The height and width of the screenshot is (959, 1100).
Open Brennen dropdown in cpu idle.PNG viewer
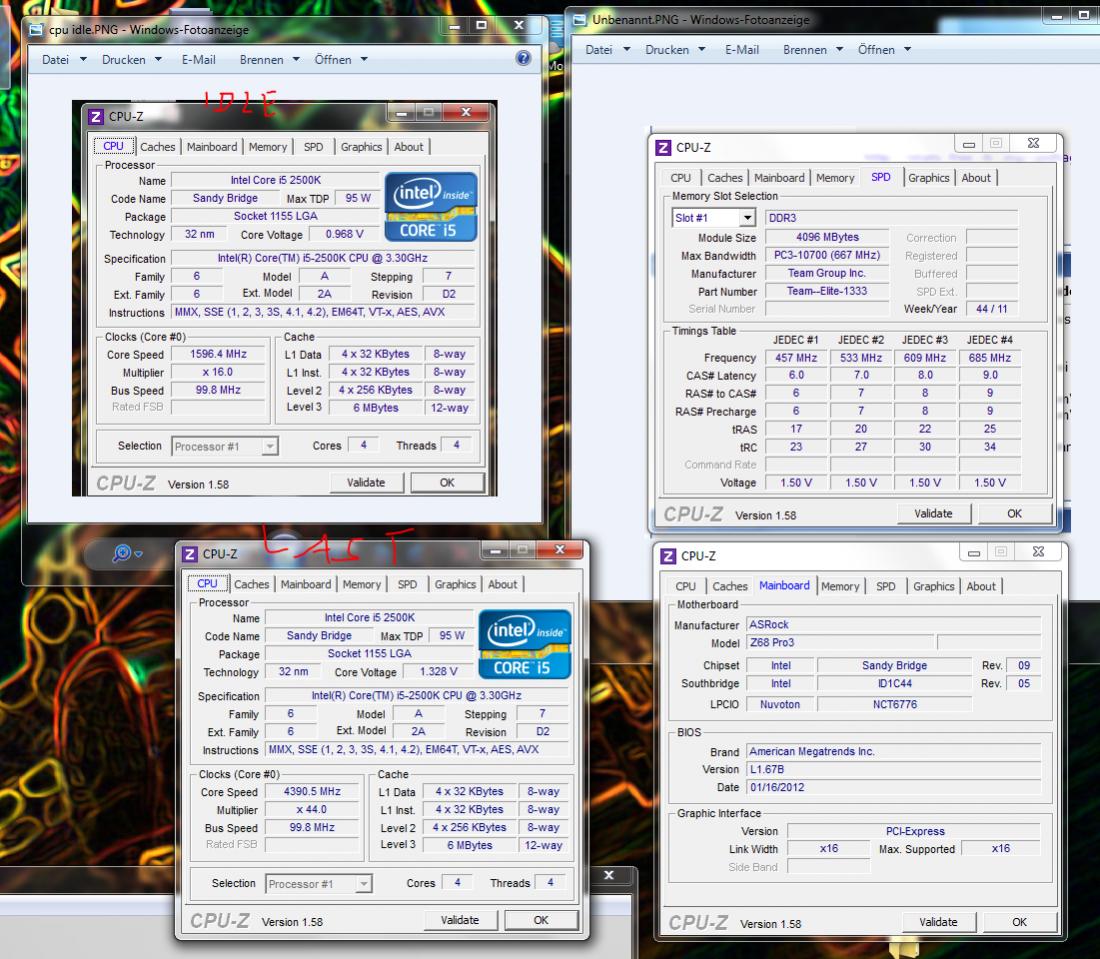[269, 60]
